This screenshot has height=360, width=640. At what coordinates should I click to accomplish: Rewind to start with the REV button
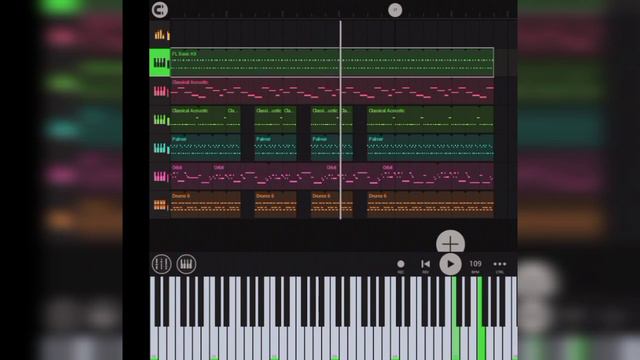425,265
